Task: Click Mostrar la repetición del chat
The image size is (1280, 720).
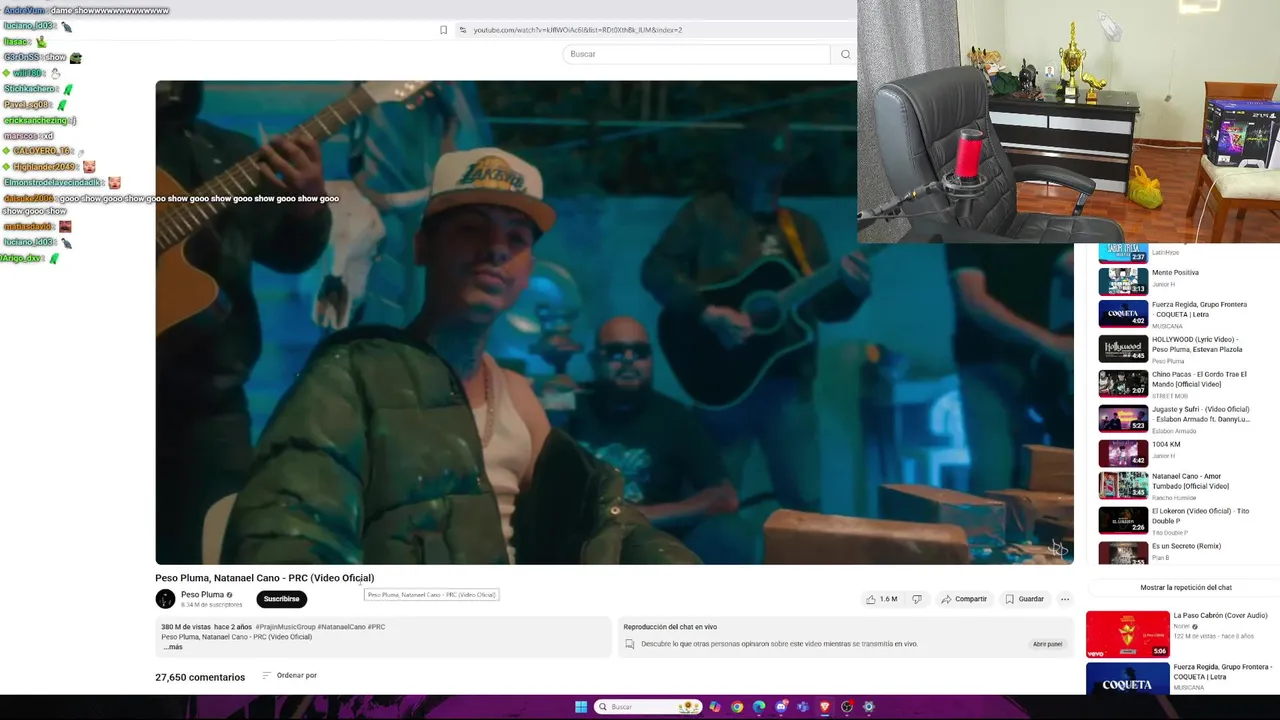Action: click(x=1186, y=588)
